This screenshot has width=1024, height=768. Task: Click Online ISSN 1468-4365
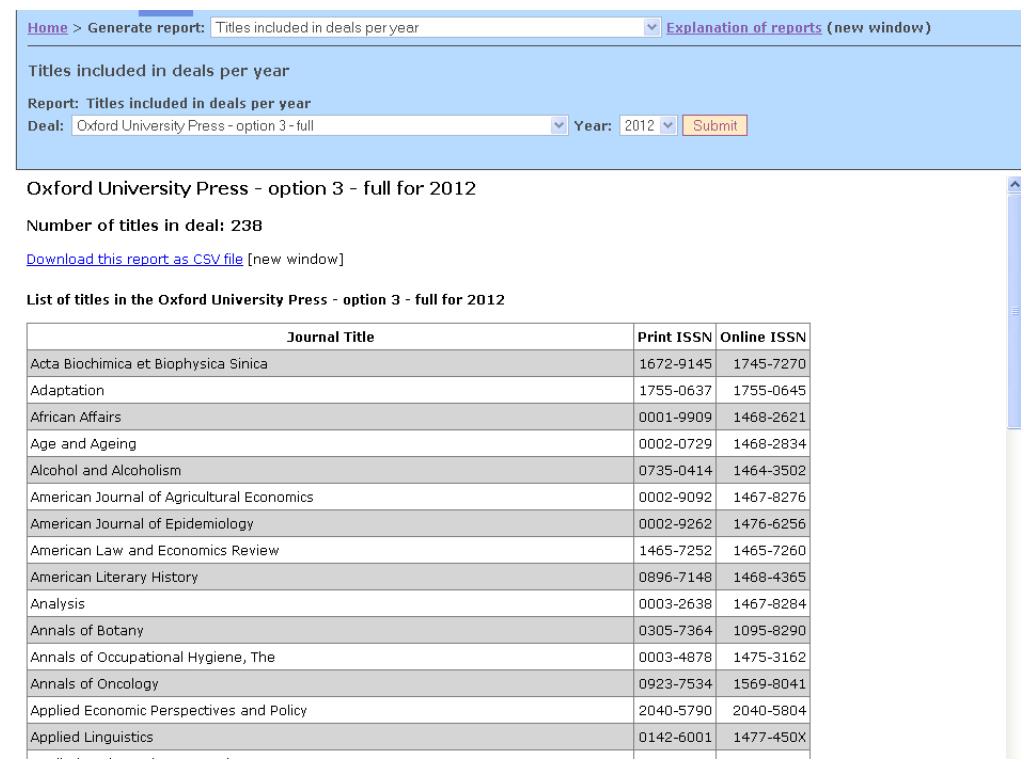click(x=769, y=577)
